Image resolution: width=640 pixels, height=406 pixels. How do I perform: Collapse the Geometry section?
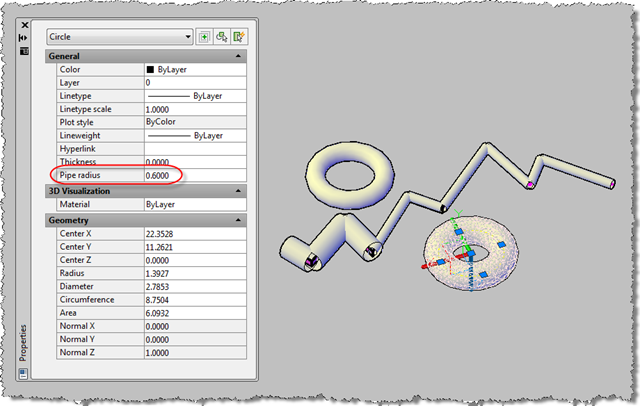pos(238,219)
